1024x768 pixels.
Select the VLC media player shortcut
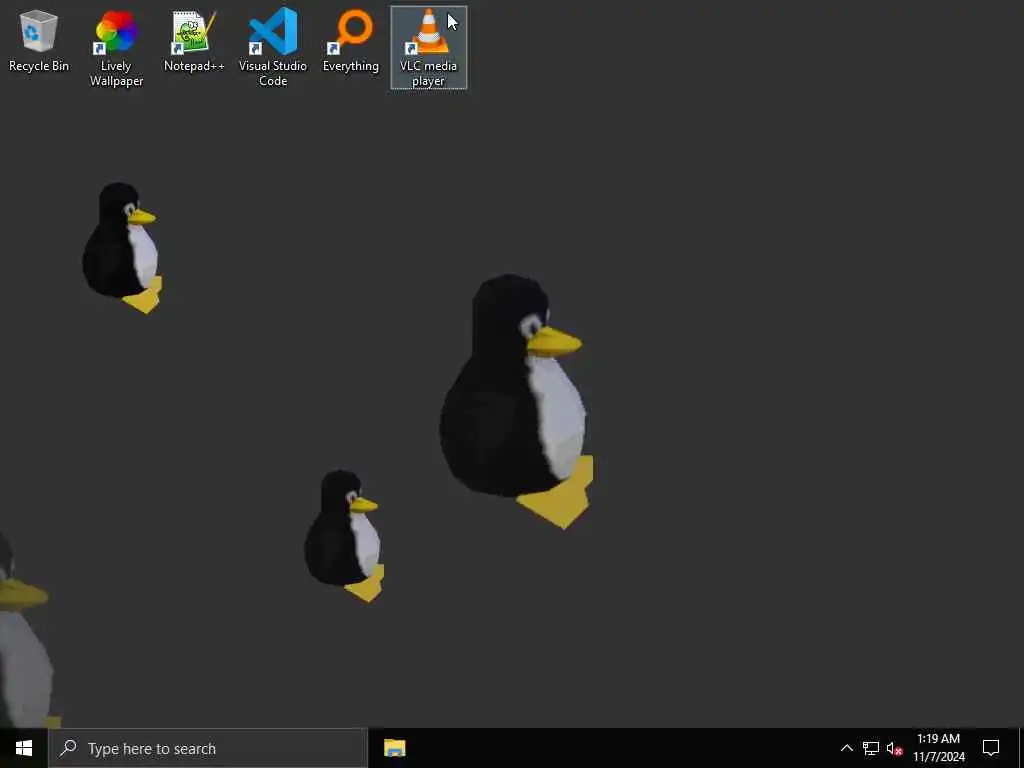428,48
